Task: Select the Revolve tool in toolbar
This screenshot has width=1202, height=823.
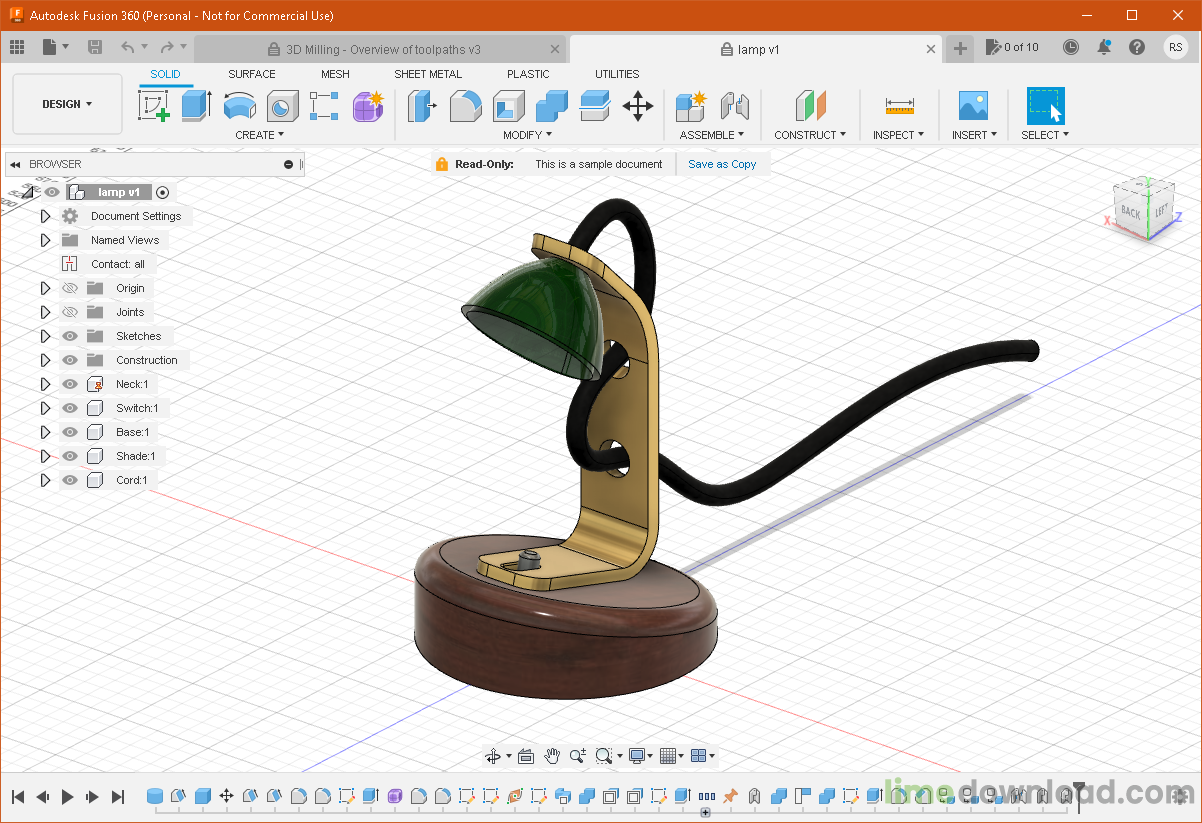Action: coord(239,105)
